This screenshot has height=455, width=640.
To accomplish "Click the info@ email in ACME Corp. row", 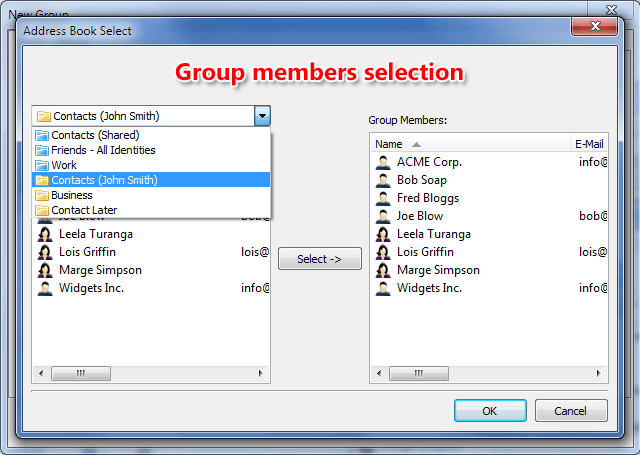I will point(593,162).
